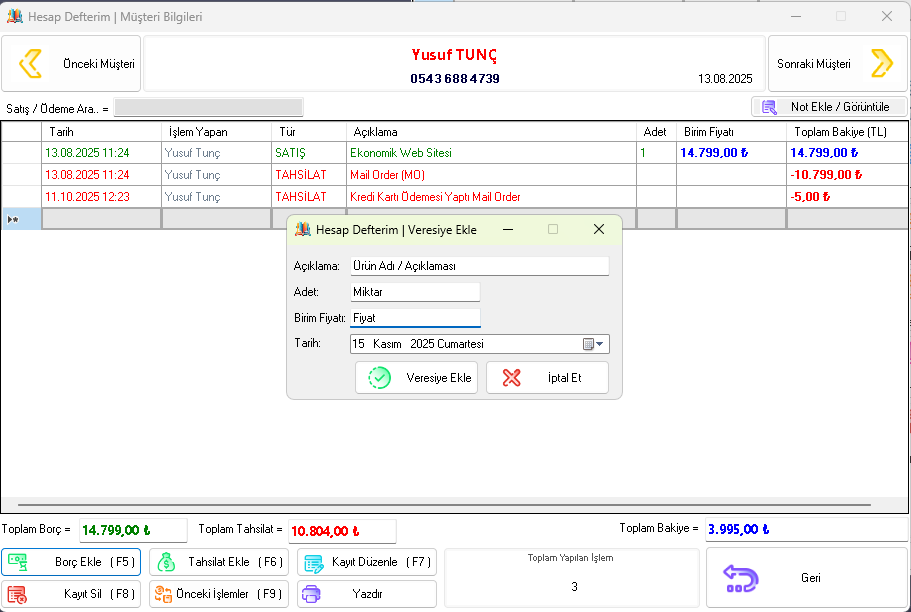Screen dimensions: 911x612
Task: Select the Ekonomik Web Sitesi sale row
Action: [x=400, y=153]
